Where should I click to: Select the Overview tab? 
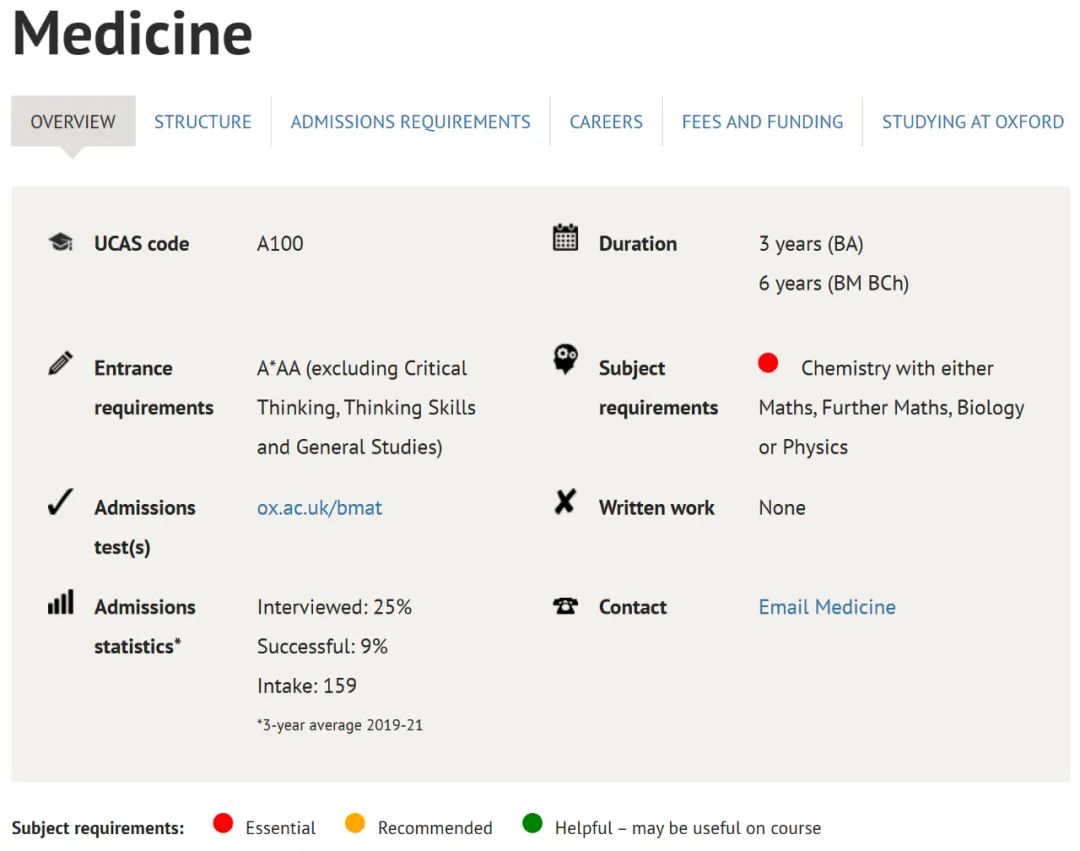pos(73,122)
